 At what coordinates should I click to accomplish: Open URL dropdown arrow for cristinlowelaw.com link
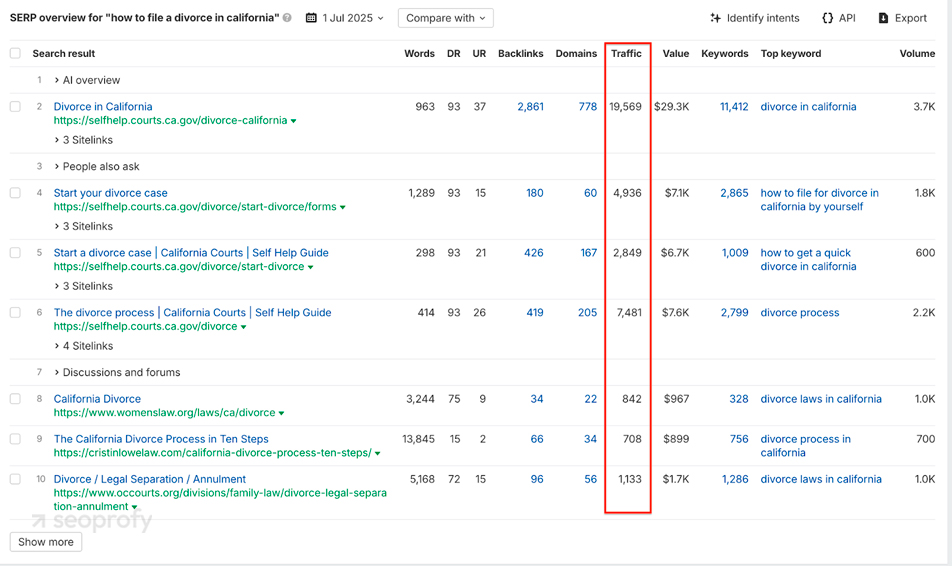[x=378, y=453]
